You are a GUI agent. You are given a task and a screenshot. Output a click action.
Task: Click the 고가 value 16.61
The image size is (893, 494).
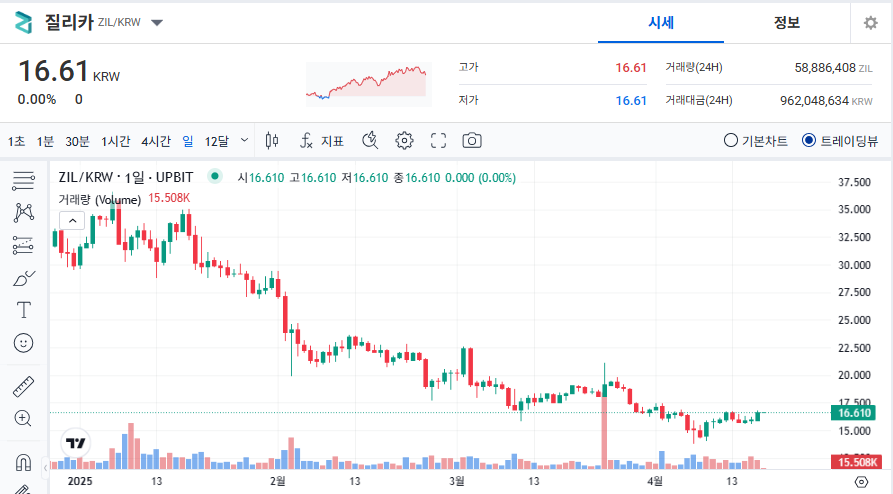coord(631,68)
